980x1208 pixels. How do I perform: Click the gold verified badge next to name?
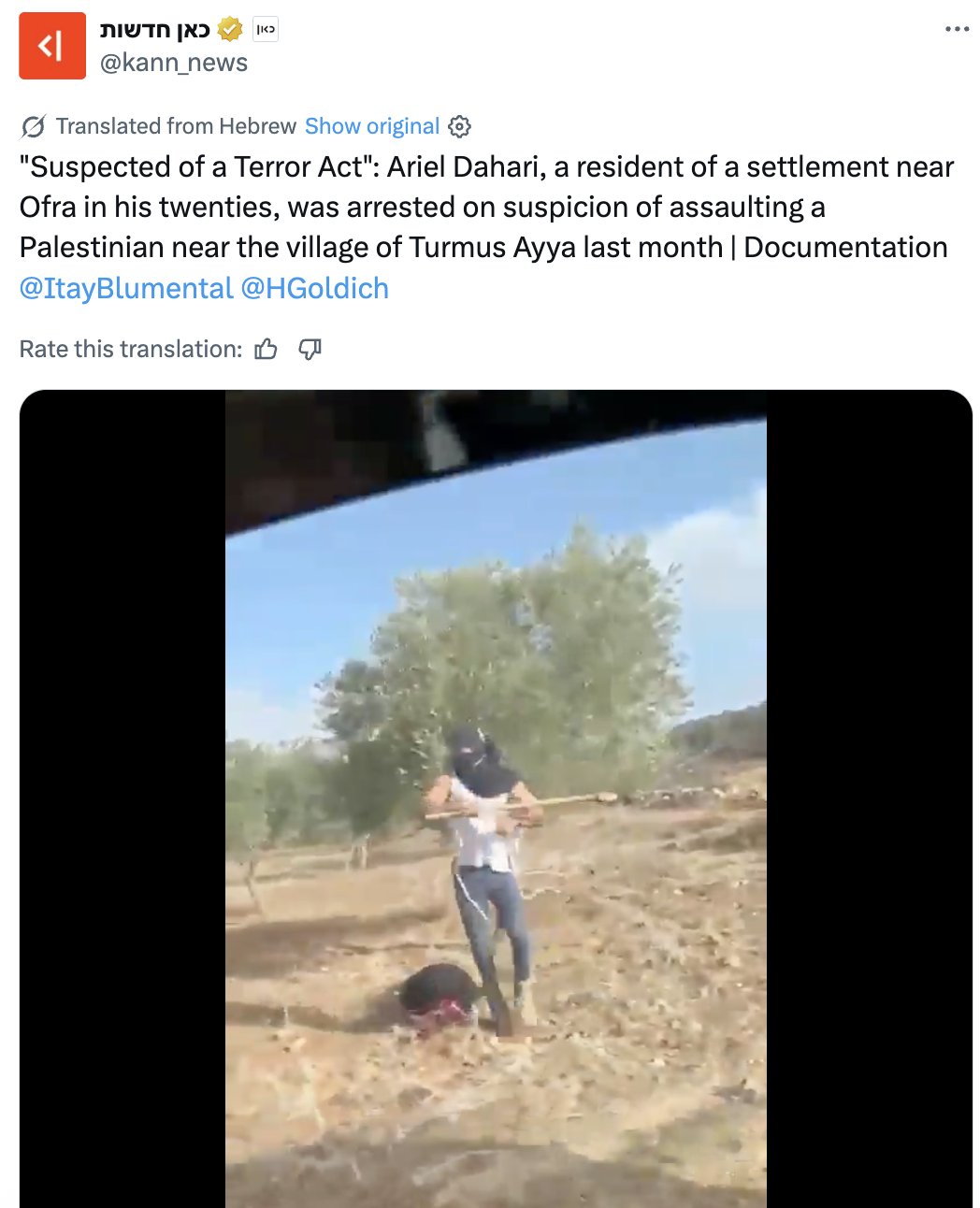click(x=230, y=29)
